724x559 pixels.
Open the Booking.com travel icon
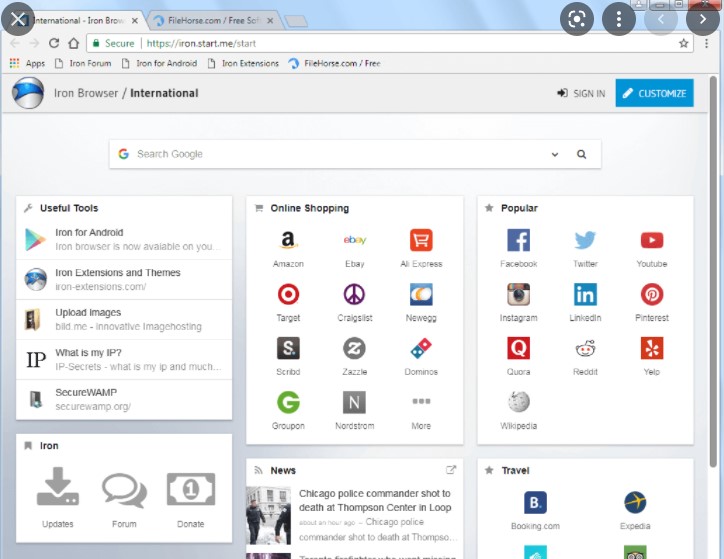(535, 503)
